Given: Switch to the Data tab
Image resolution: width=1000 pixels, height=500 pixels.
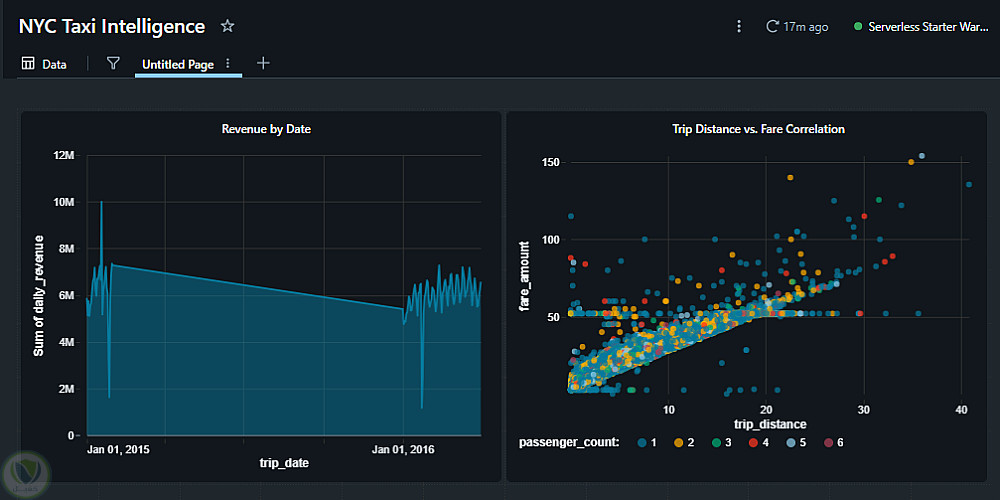Looking at the screenshot, I should coord(44,64).
